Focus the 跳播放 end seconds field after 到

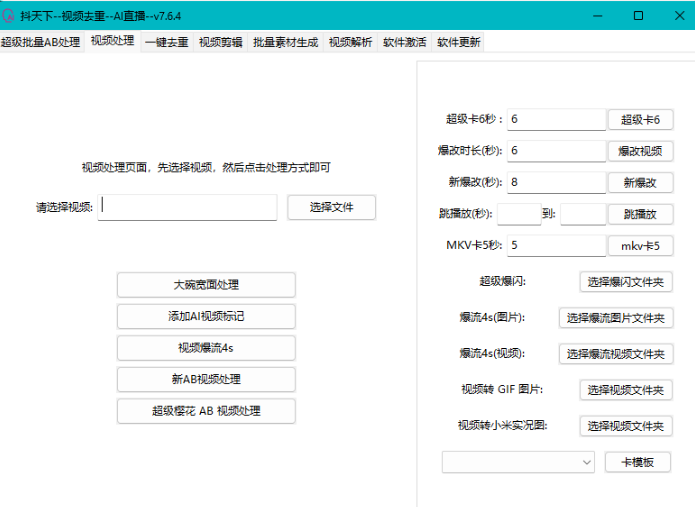pyautogui.click(x=583, y=214)
